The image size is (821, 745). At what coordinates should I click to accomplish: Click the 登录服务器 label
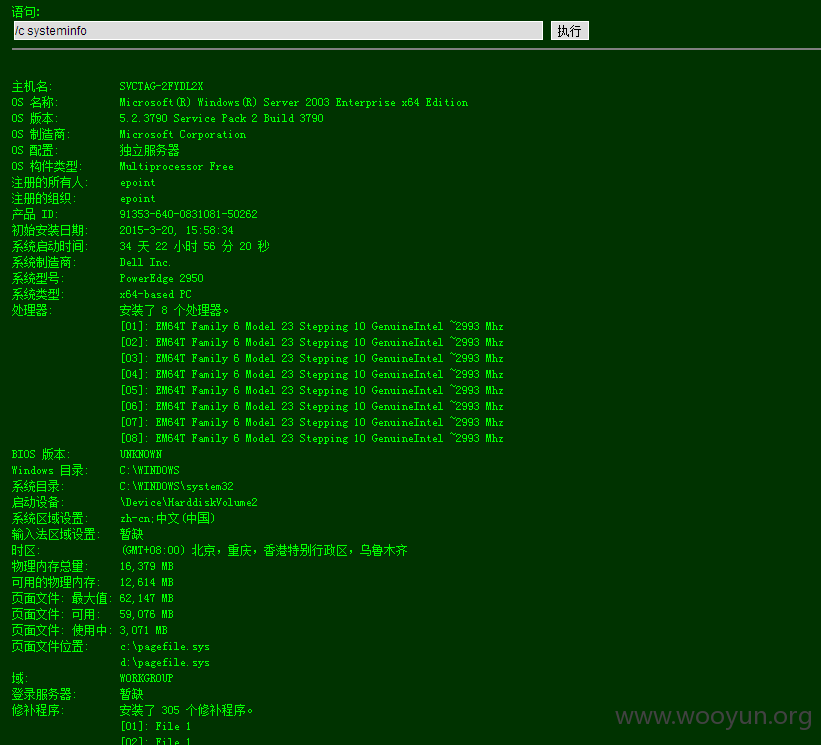tap(44, 694)
